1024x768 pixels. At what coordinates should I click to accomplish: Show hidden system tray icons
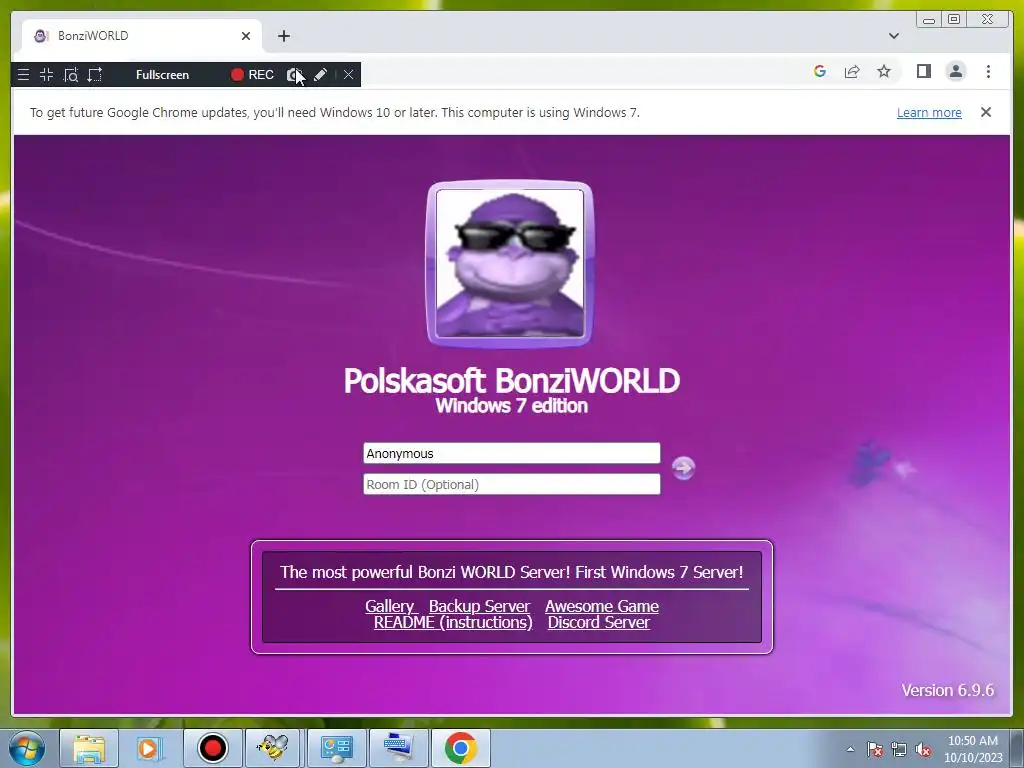(x=850, y=750)
